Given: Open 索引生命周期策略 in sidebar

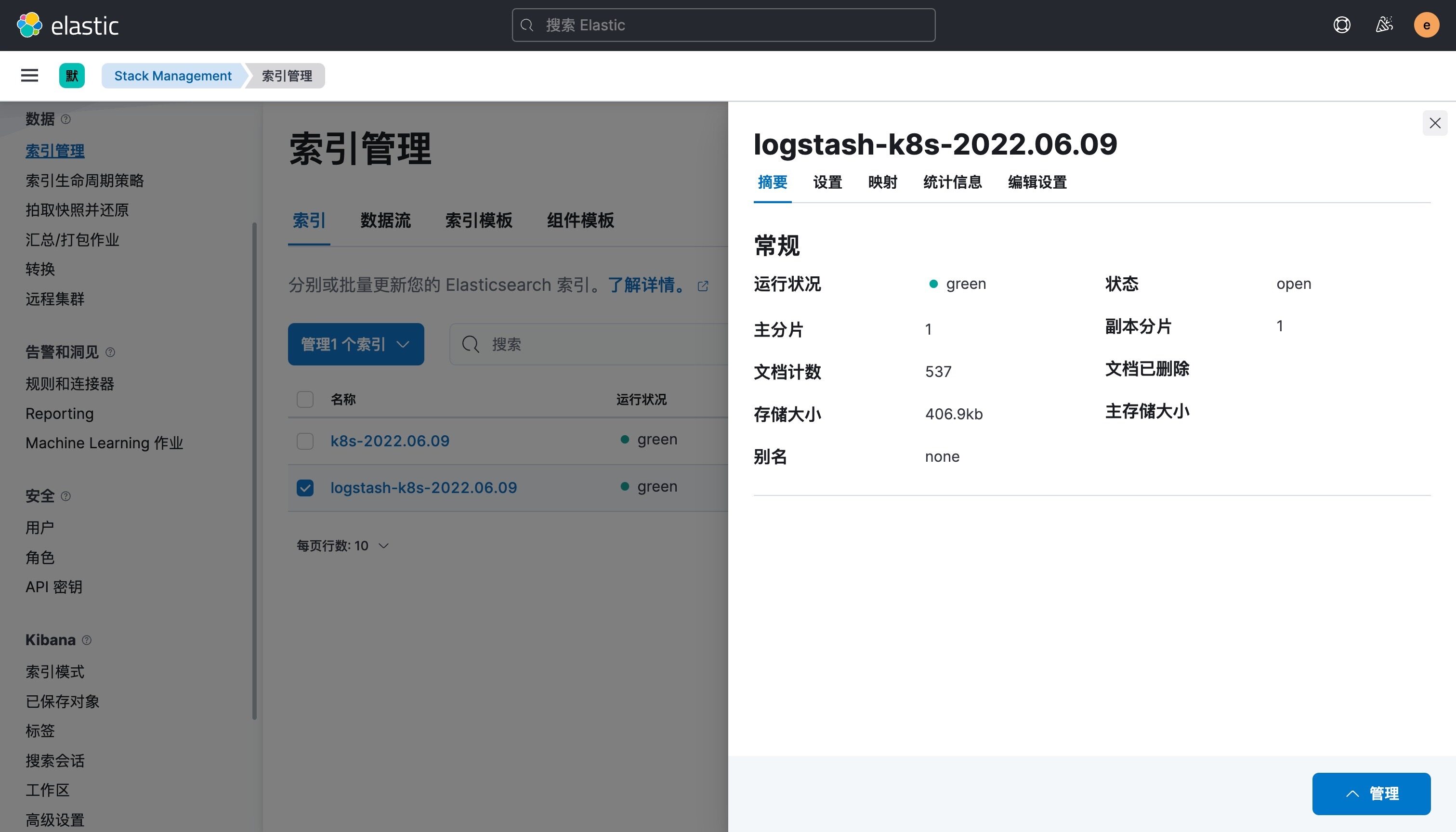Looking at the screenshot, I should 85,181.
